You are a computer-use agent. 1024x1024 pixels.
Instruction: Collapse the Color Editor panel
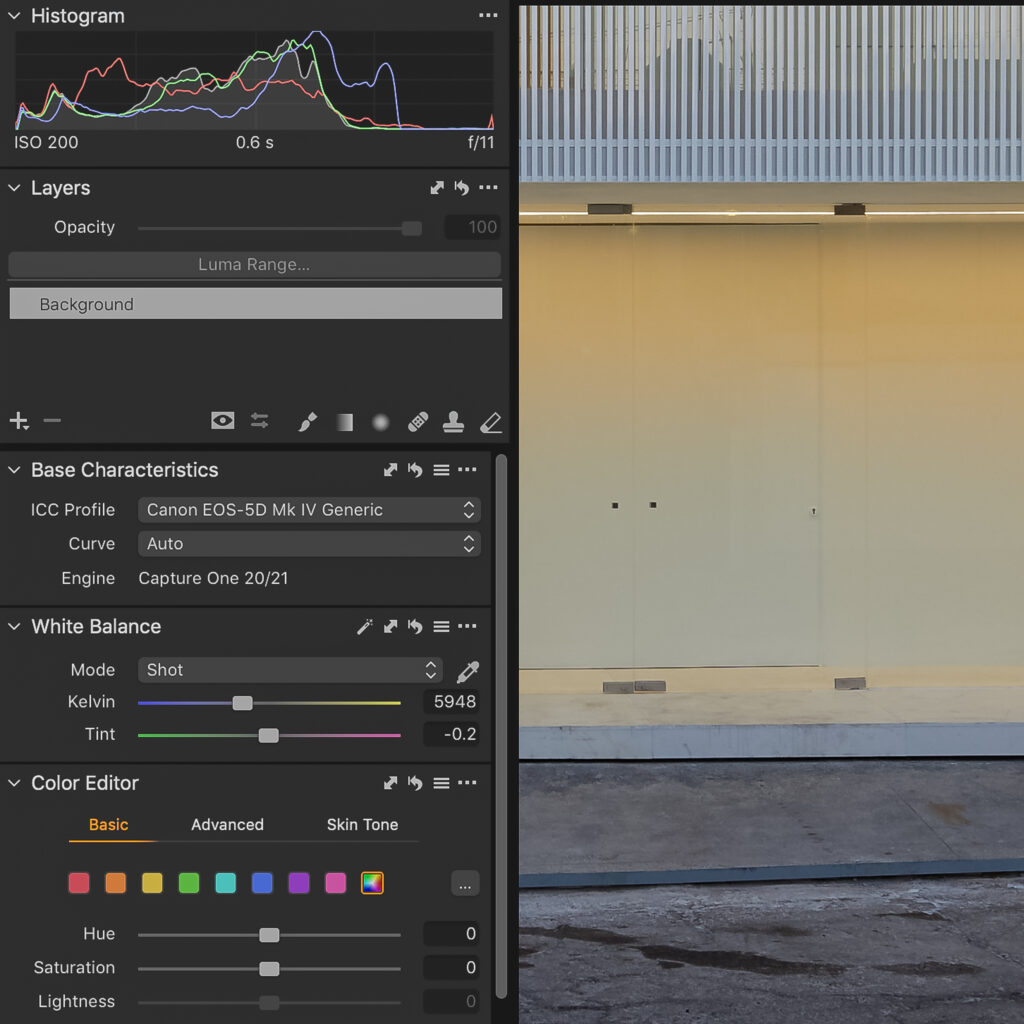14,783
